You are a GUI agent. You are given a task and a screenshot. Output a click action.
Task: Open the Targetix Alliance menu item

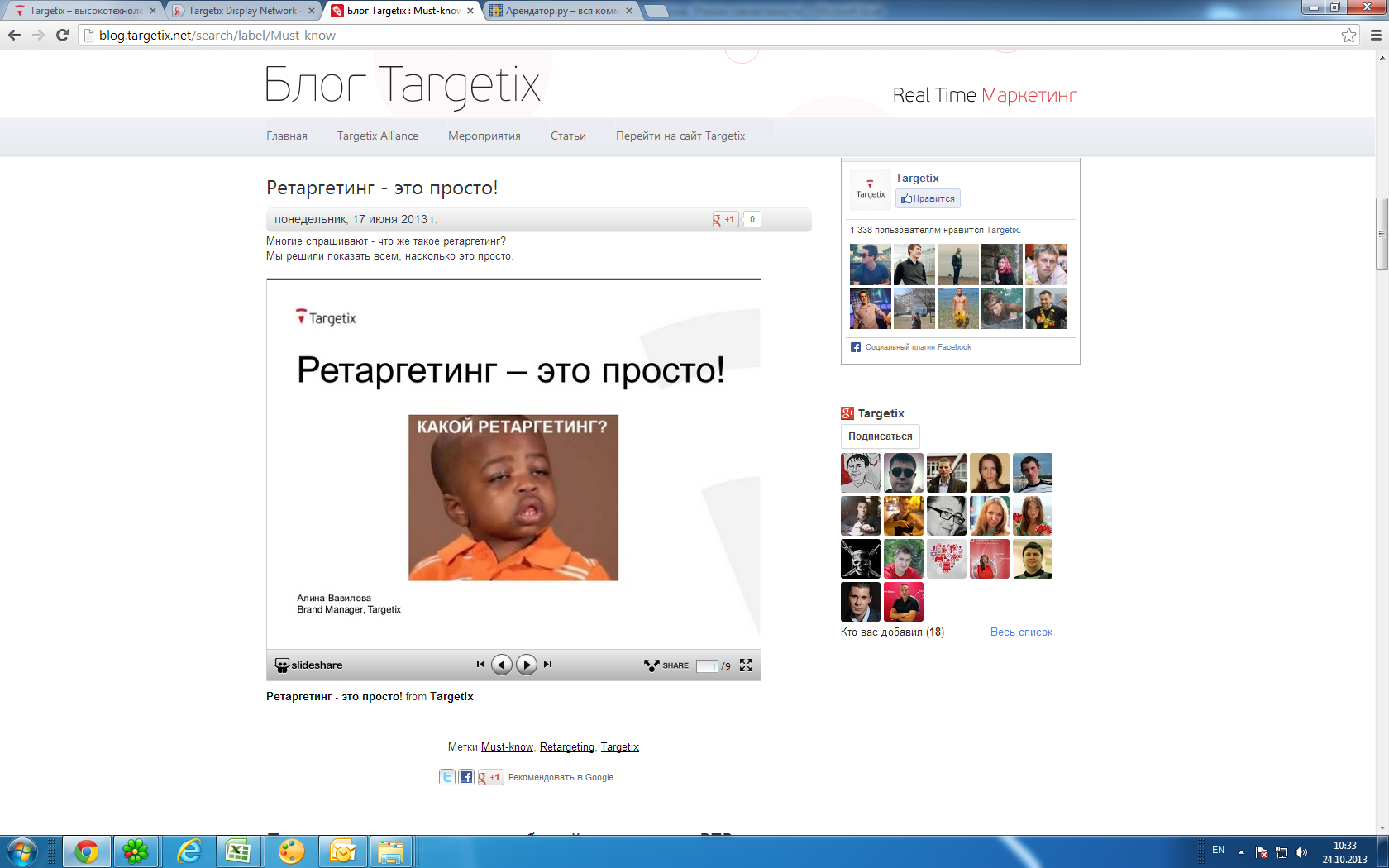378,136
